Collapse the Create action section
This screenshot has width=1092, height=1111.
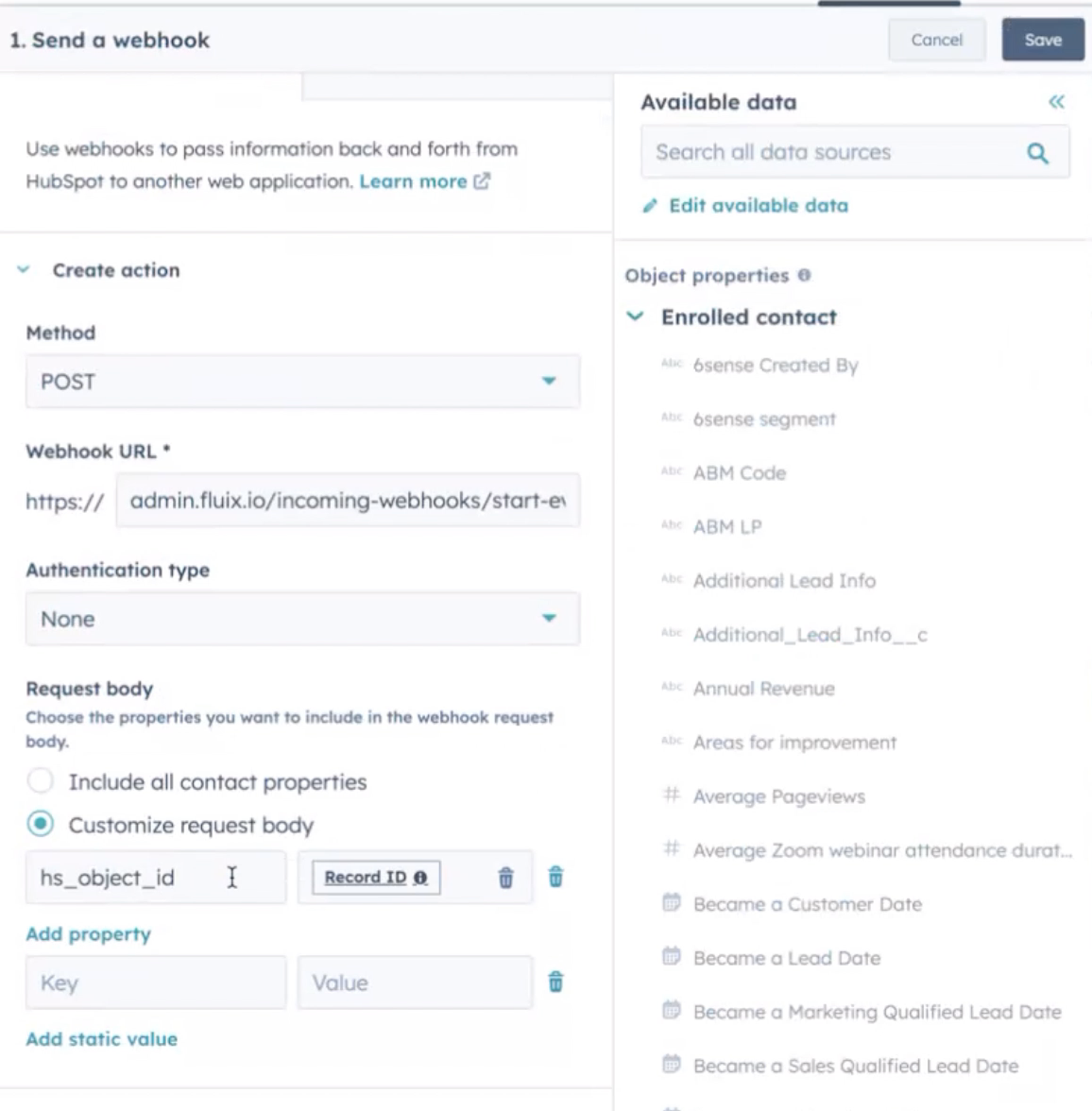22,269
